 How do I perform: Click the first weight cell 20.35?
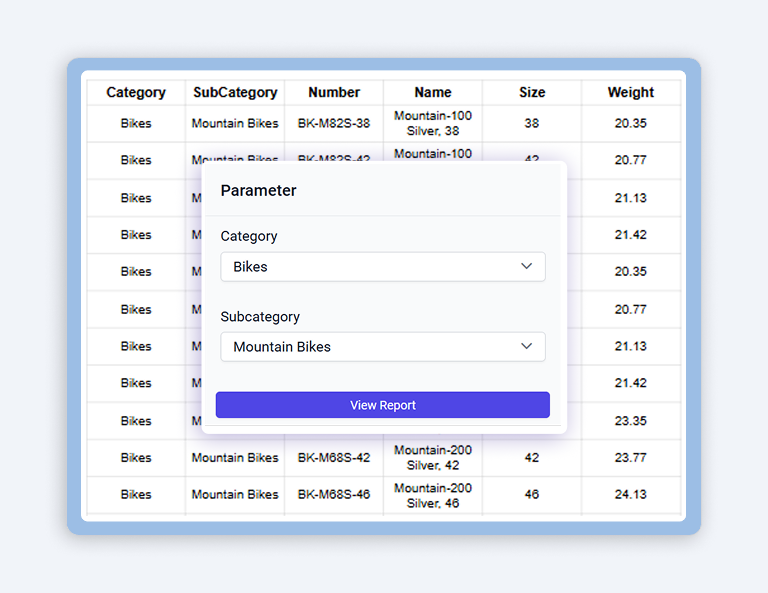coord(631,123)
